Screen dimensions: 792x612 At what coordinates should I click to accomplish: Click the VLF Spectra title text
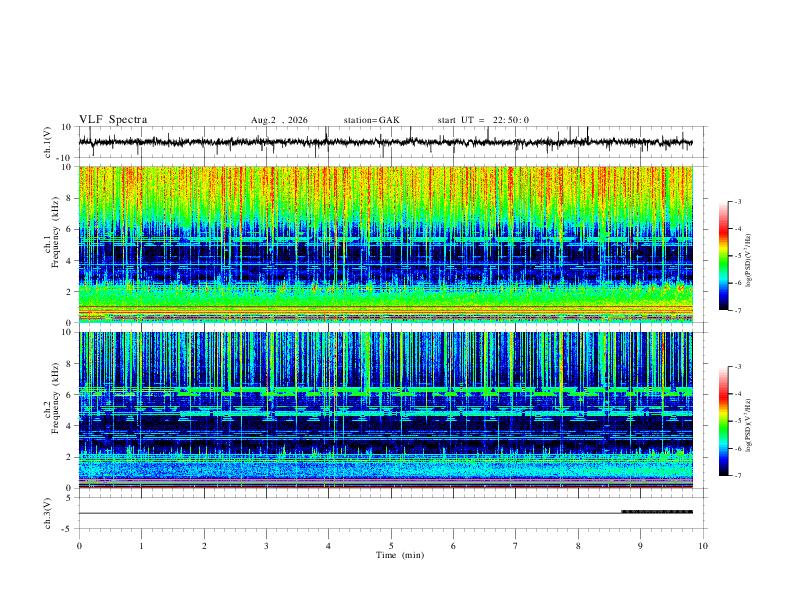click(x=113, y=120)
